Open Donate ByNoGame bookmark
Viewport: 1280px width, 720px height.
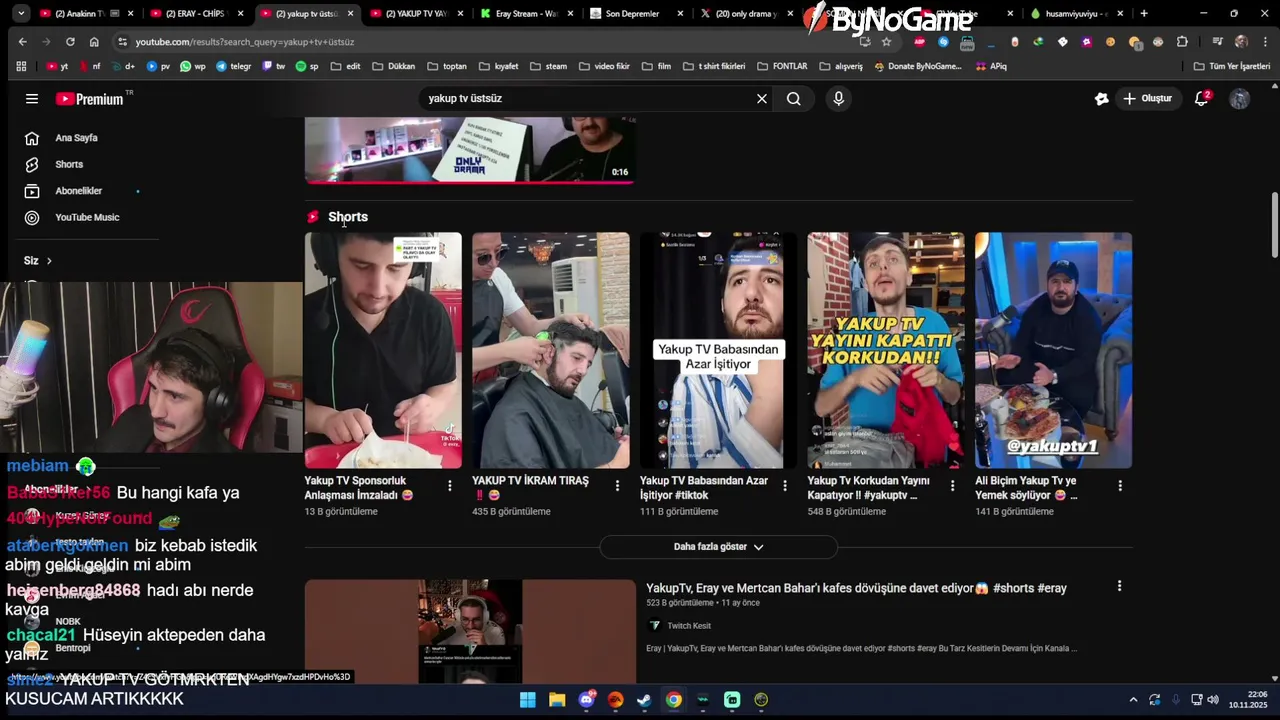[x=918, y=66]
